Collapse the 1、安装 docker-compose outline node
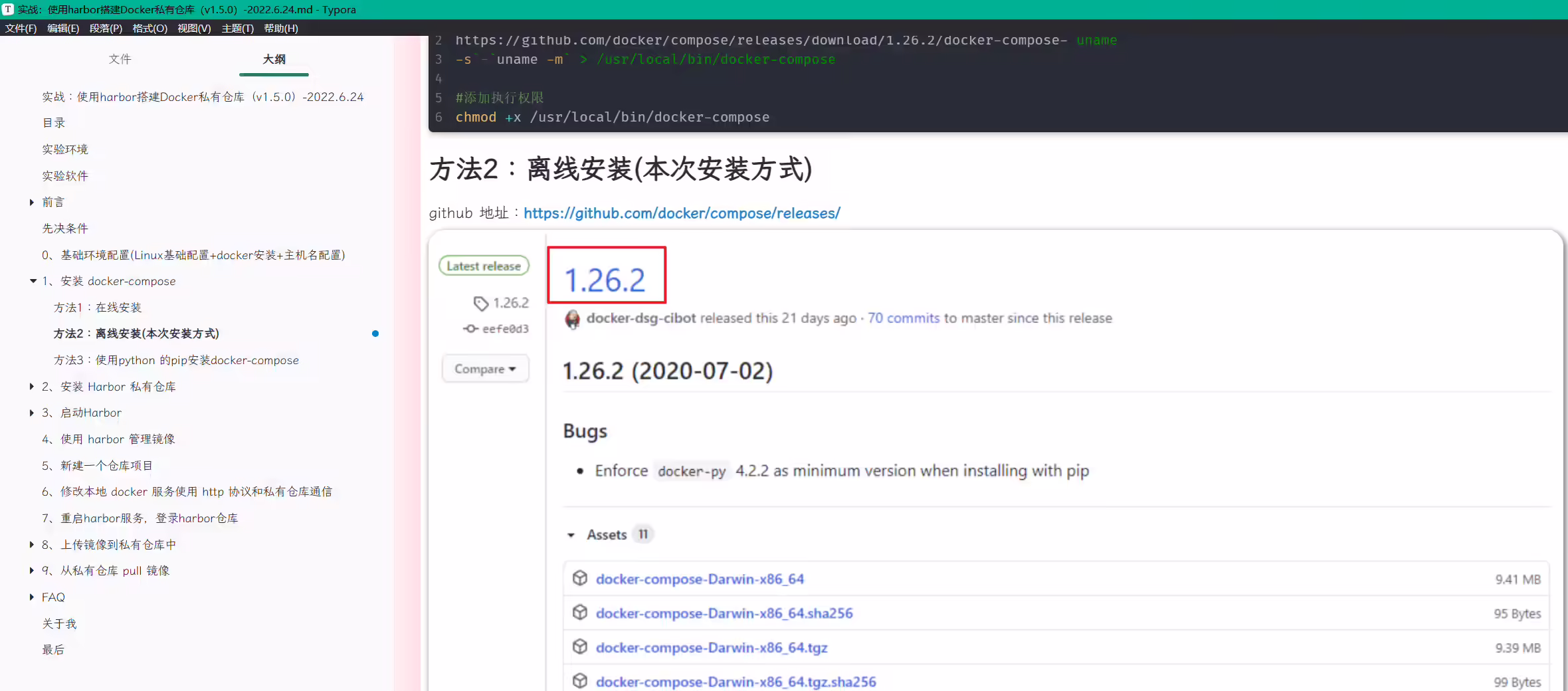Image resolution: width=1568 pixels, height=691 pixels. tap(33, 281)
